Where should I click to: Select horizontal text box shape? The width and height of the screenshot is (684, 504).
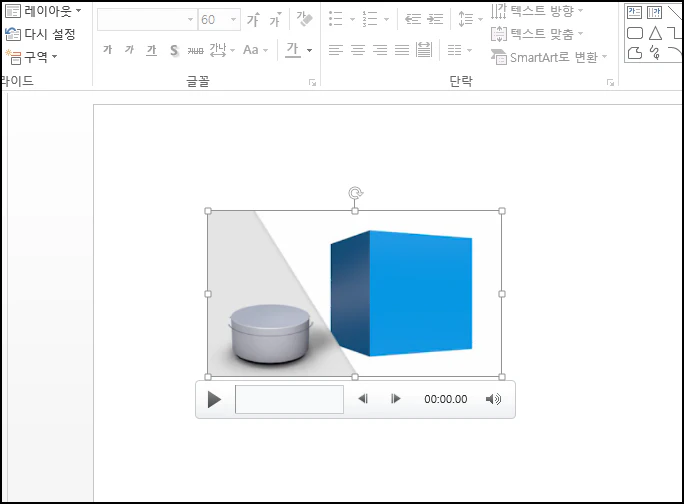point(634,12)
